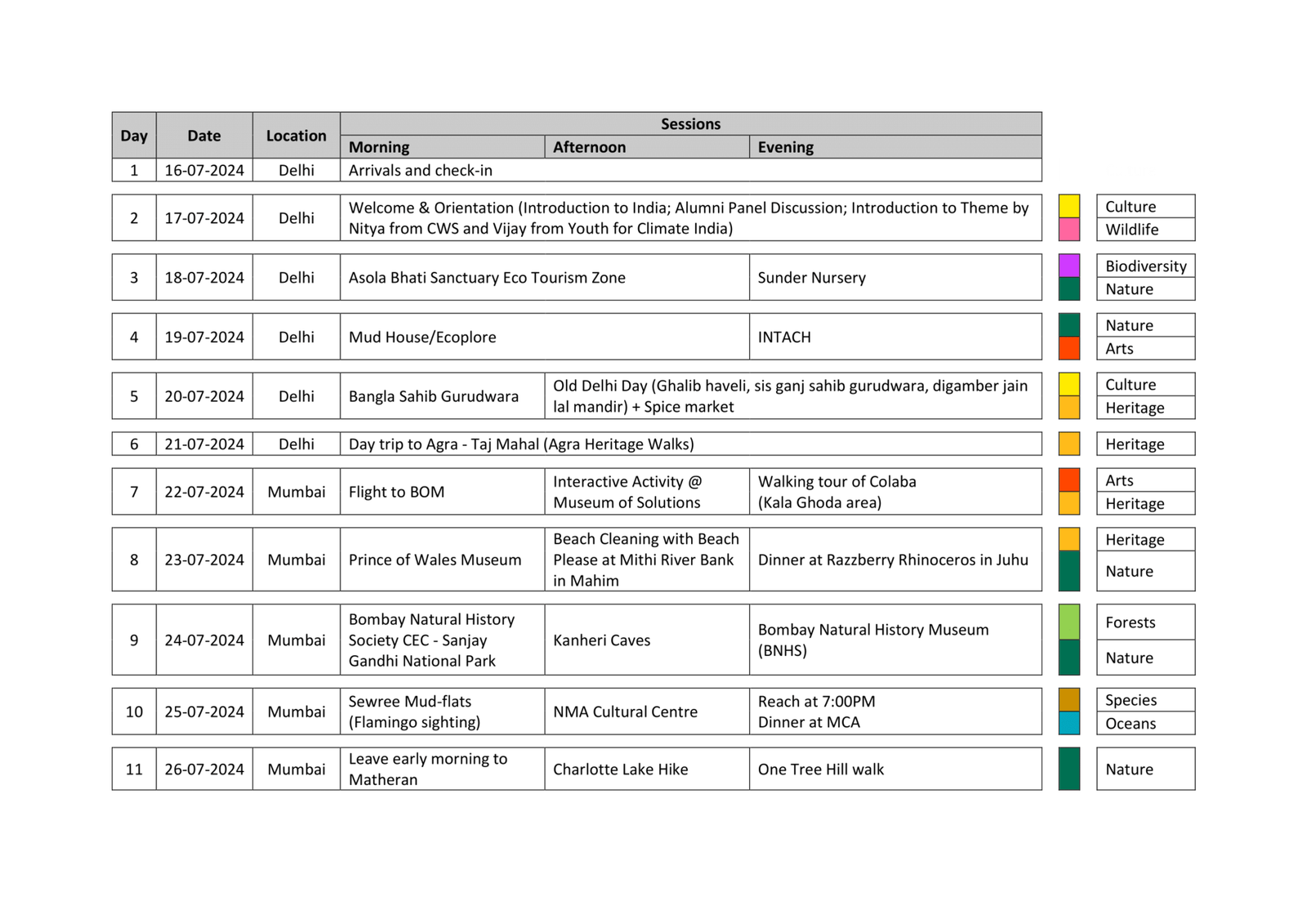Click the Sessions header cell
The height and width of the screenshot is (924, 1307).
tap(691, 123)
